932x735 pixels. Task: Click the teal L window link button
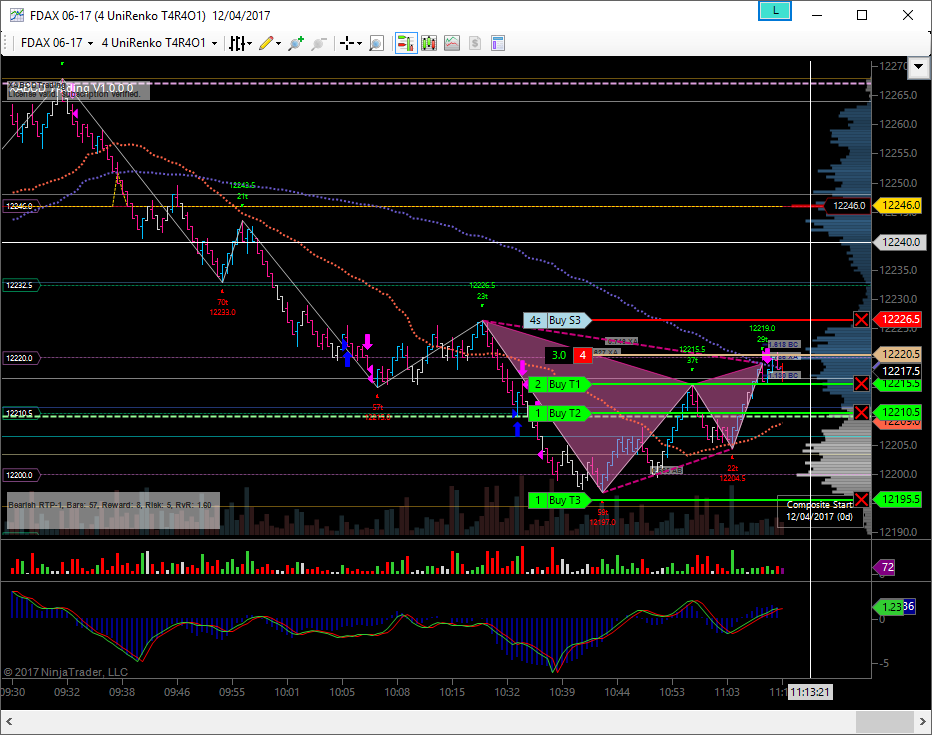pyautogui.click(x=774, y=11)
